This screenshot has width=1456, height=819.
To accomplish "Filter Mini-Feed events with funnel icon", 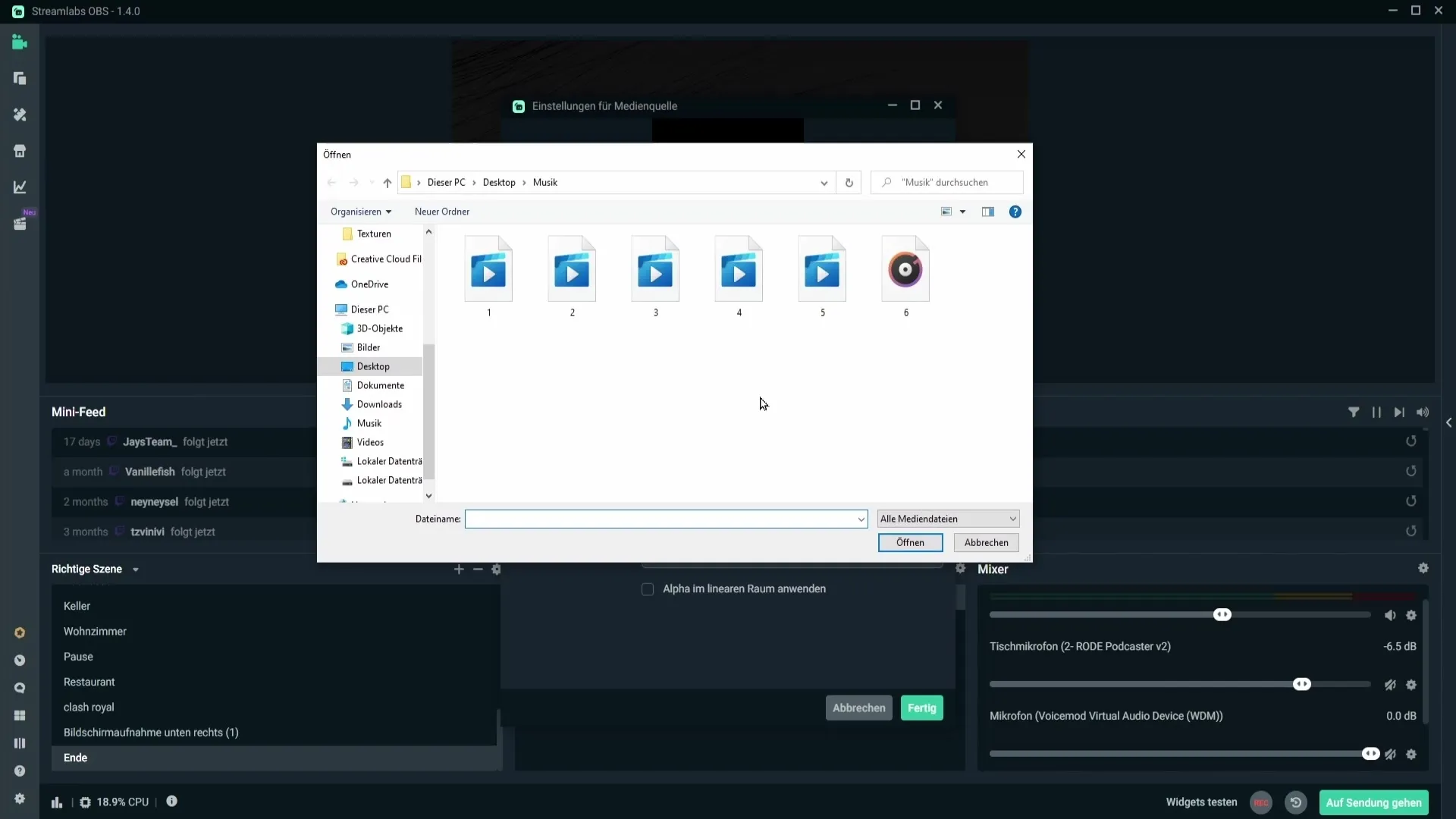I will click(x=1354, y=413).
